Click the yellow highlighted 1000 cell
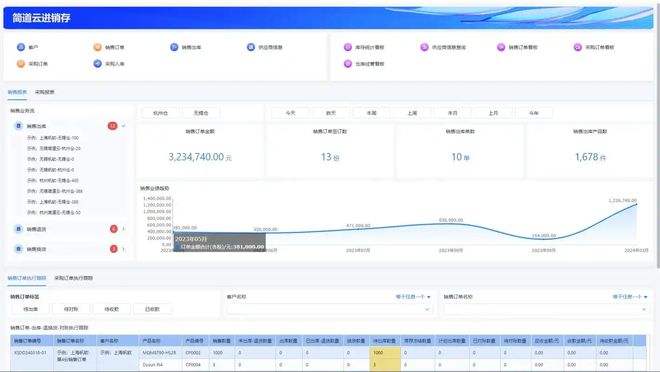The width and height of the screenshot is (660, 372). (x=385, y=353)
